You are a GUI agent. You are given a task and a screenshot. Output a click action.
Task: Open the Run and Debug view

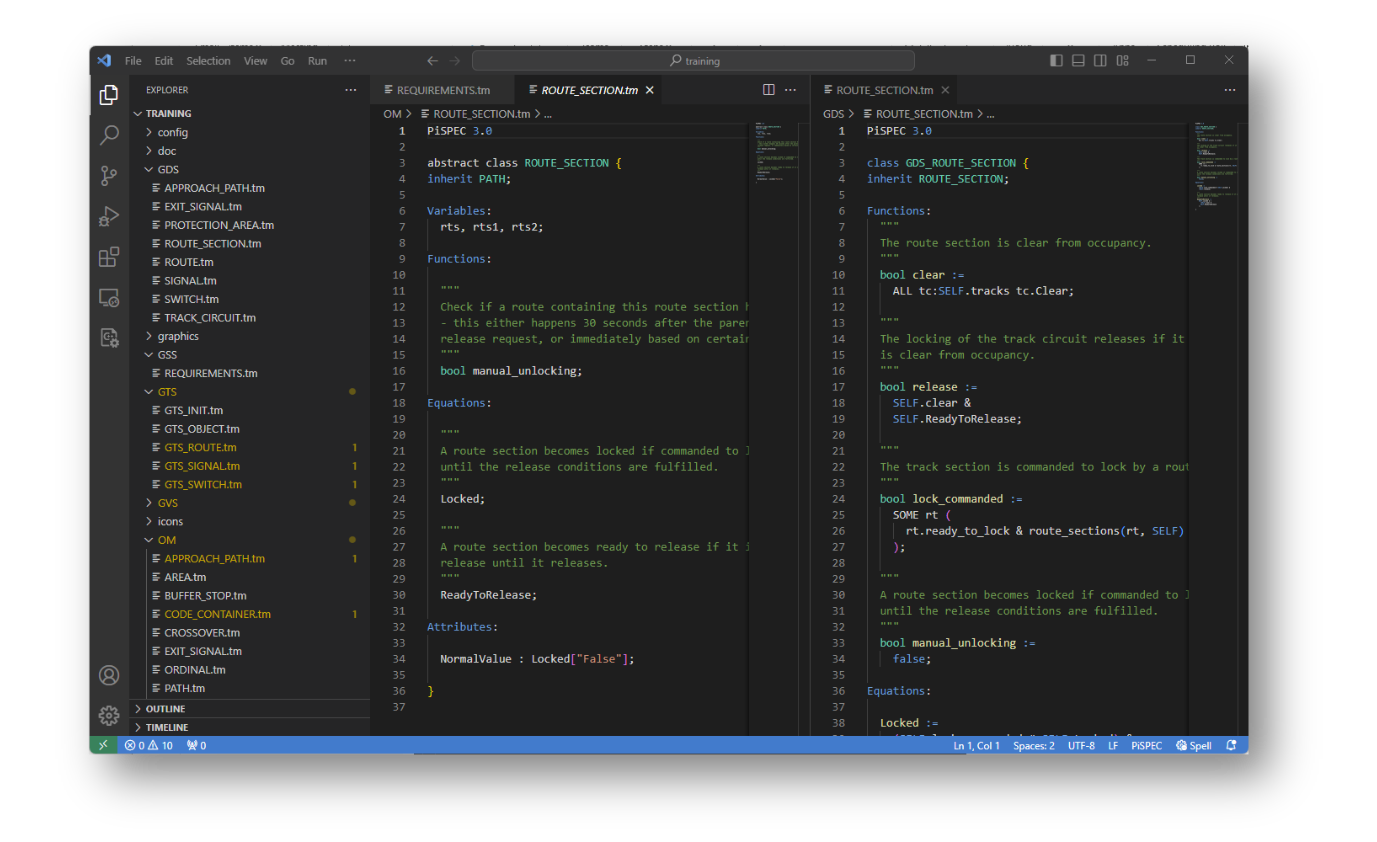click(x=109, y=216)
